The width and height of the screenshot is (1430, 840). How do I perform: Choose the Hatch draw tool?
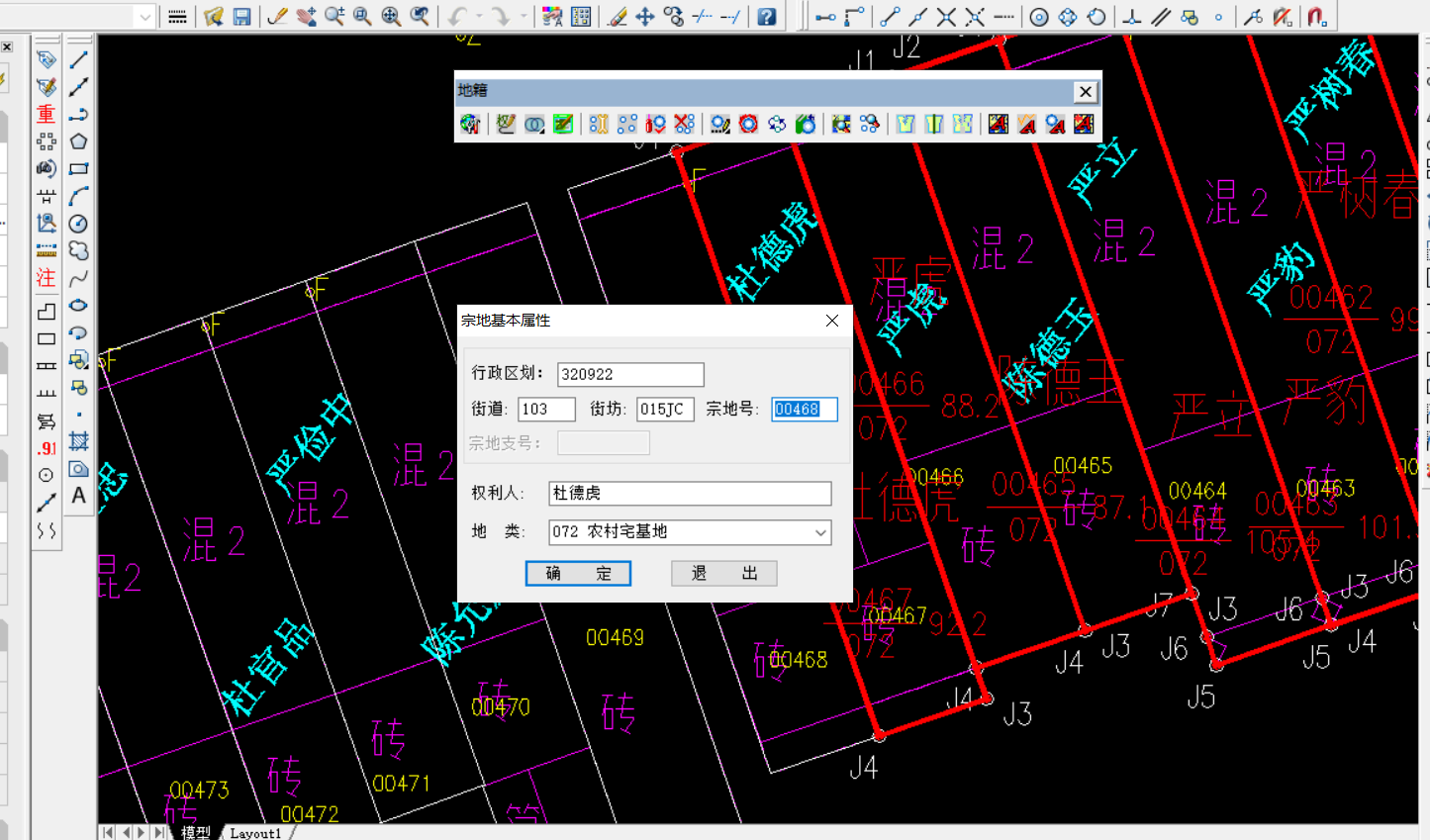coord(79,441)
